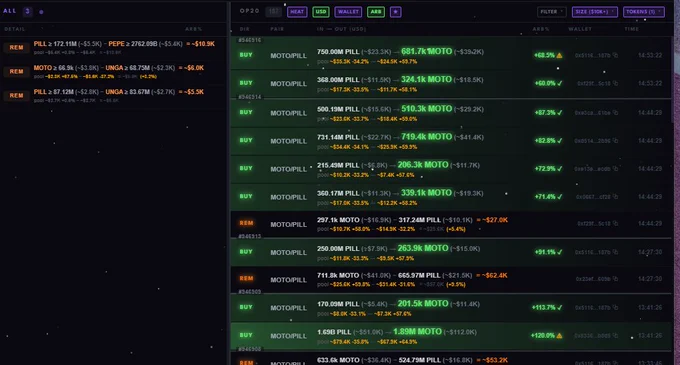Toggle the ARB column option
Image resolution: width=680 pixels, height=365 pixels.
376,12
